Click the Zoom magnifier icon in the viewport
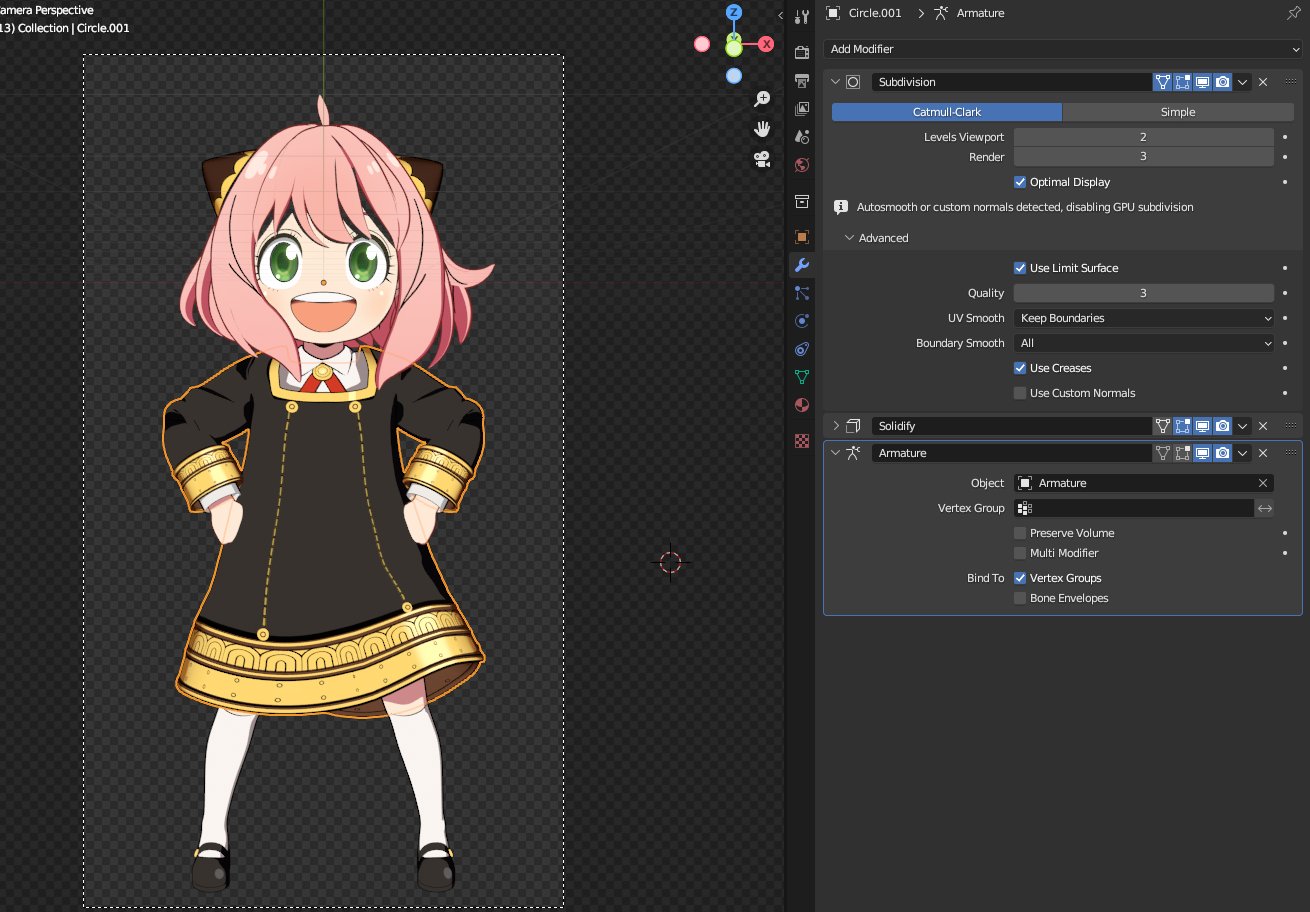The width and height of the screenshot is (1310, 912). click(762, 98)
